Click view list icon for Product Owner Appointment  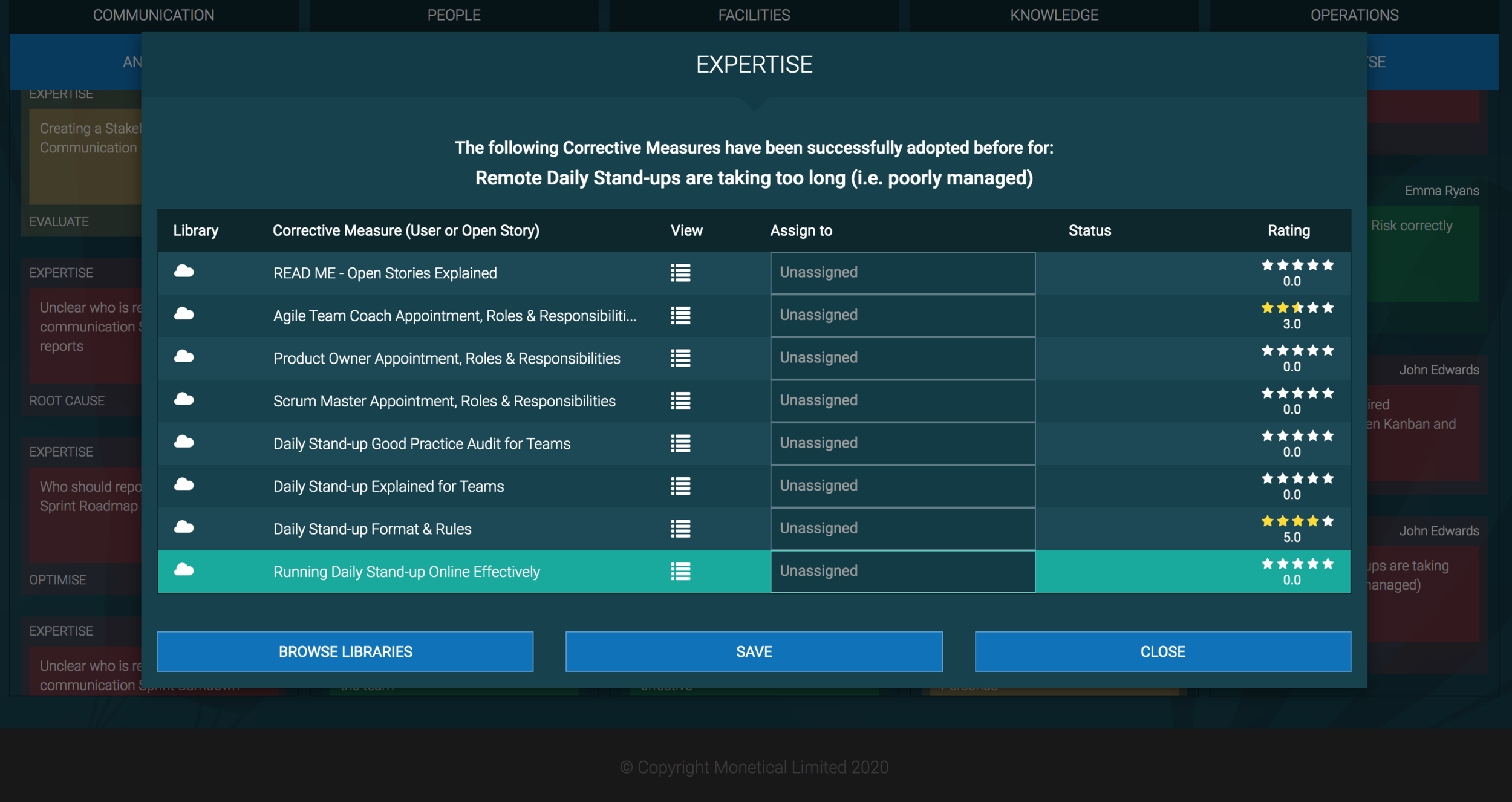tap(680, 358)
